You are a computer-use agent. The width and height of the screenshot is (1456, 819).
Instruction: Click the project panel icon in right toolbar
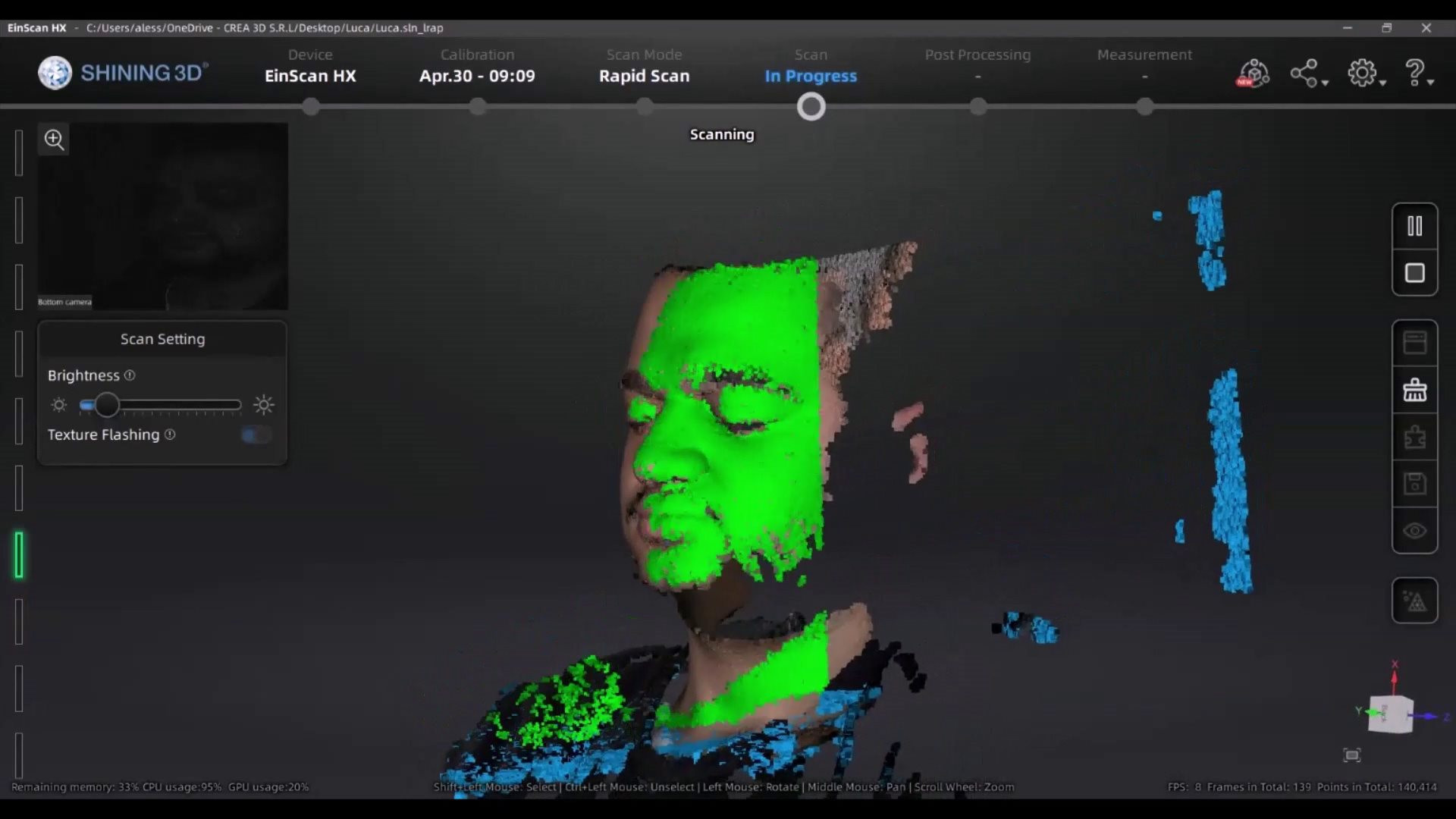point(1414,343)
